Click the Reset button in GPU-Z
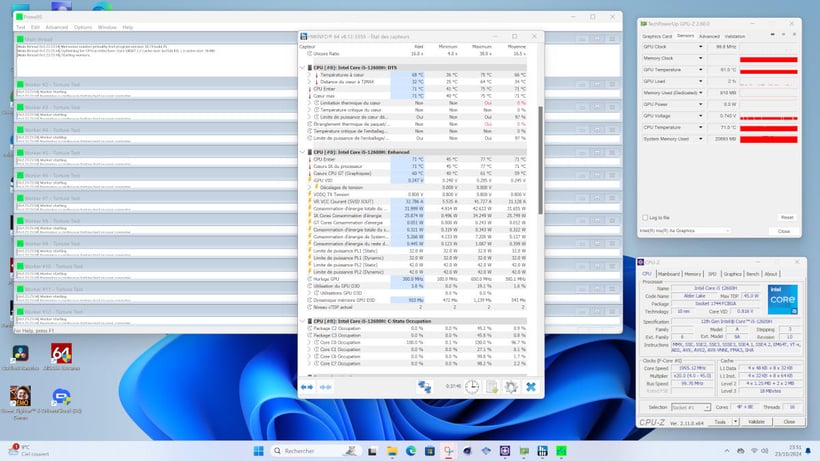 (786, 217)
